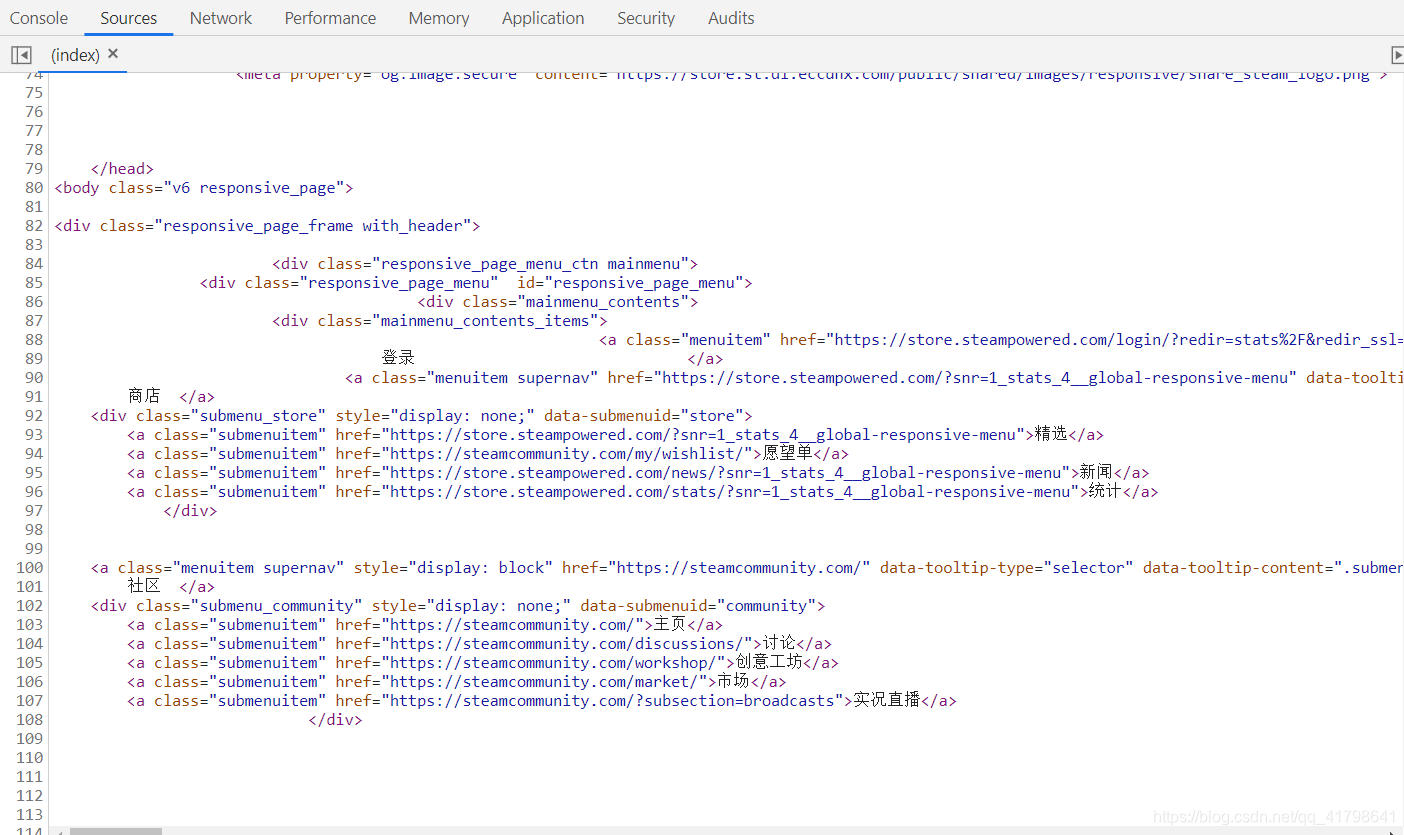Image resolution: width=1404 pixels, height=835 pixels.
Task: Click the discussions 讨论 line
Action: [479, 644]
